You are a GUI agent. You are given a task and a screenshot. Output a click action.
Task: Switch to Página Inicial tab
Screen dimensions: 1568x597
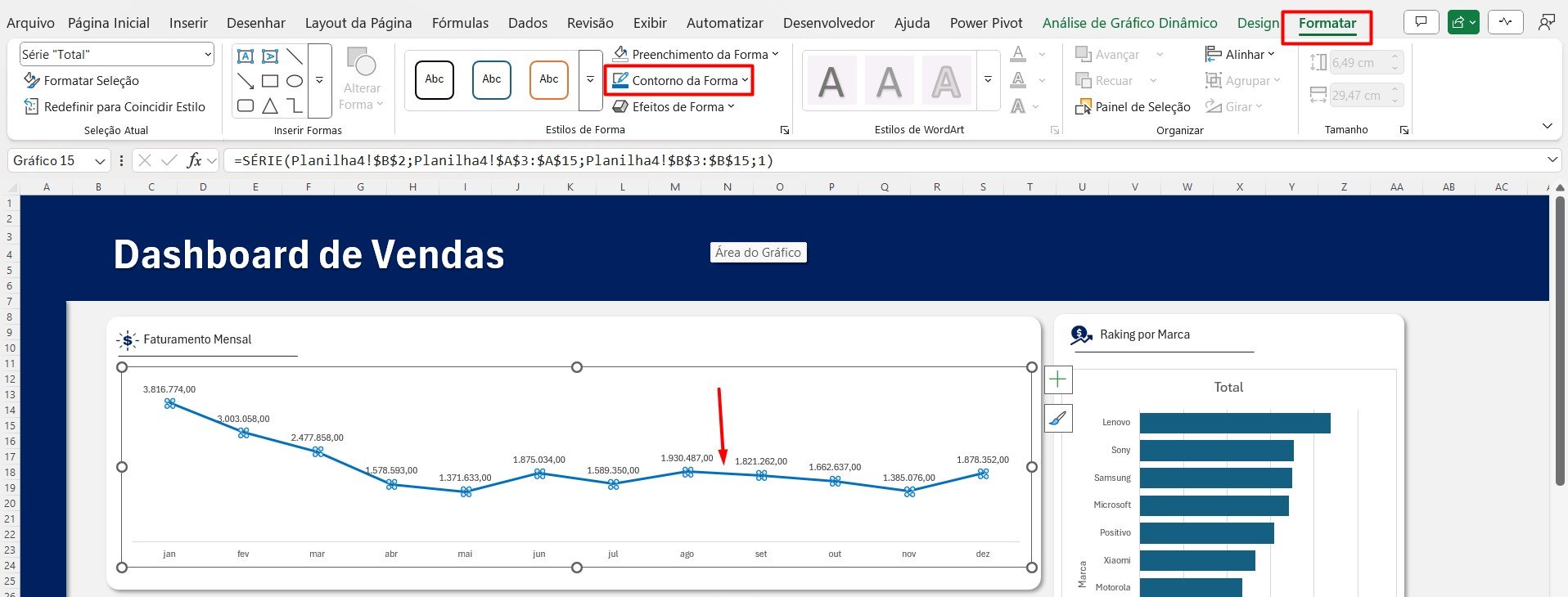tap(109, 23)
